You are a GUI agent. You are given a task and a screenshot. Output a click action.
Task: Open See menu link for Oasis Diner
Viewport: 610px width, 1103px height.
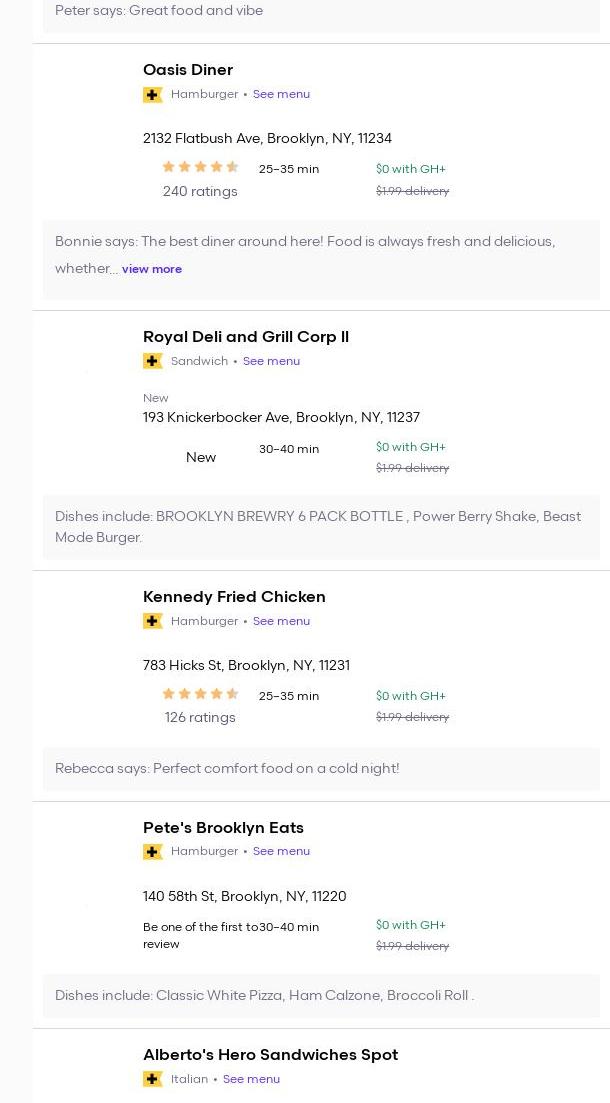[x=281, y=94]
